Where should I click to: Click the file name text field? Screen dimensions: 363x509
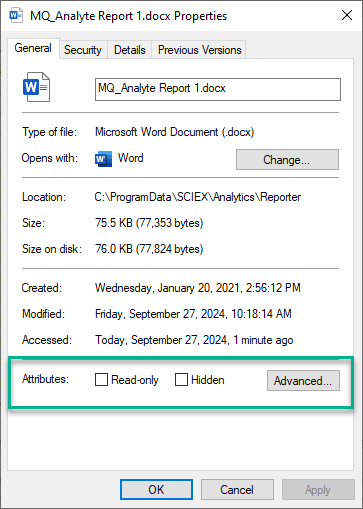218,89
